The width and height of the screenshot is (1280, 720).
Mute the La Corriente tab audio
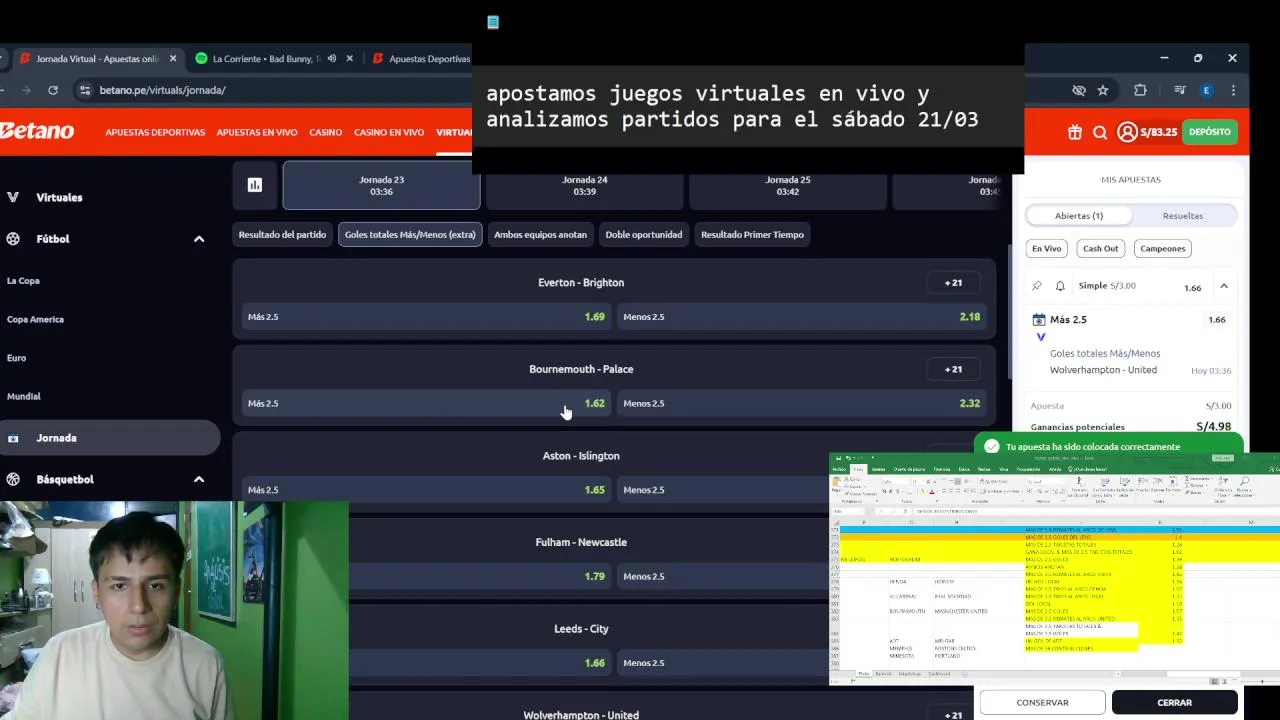(x=332, y=59)
